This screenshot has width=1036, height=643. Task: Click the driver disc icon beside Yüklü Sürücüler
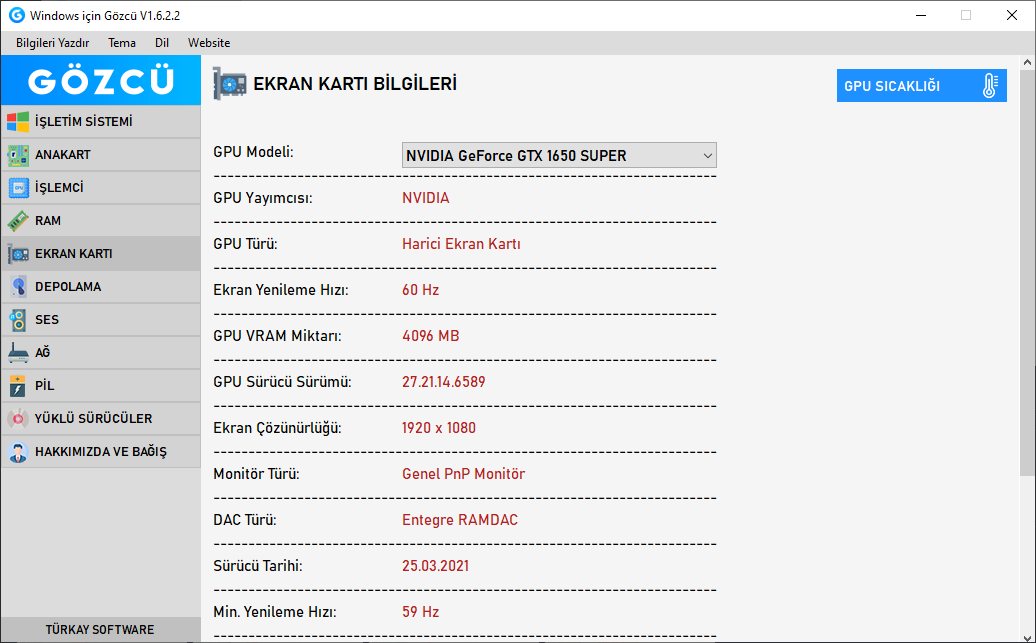tap(18, 419)
